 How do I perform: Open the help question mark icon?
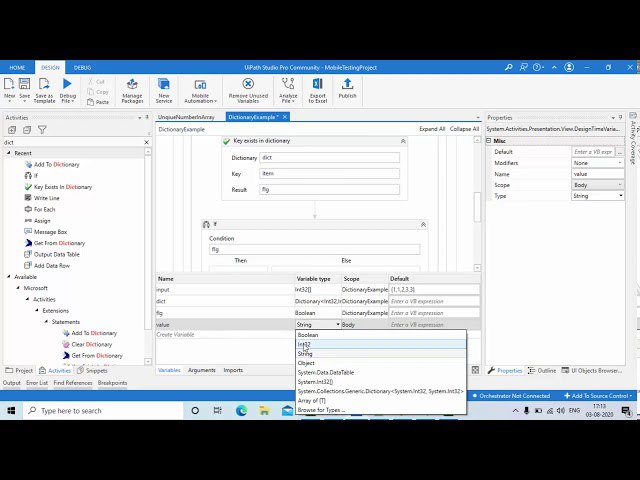537,67
